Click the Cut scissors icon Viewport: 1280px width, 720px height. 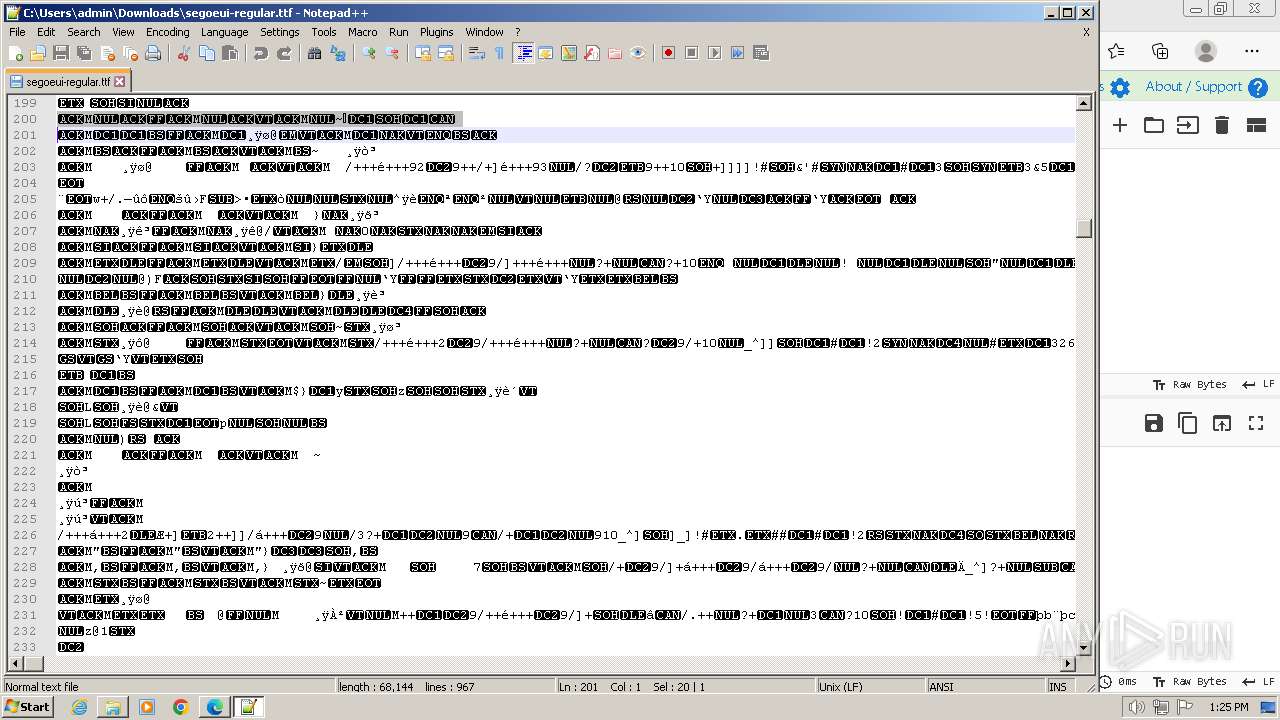tap(184, 53)
